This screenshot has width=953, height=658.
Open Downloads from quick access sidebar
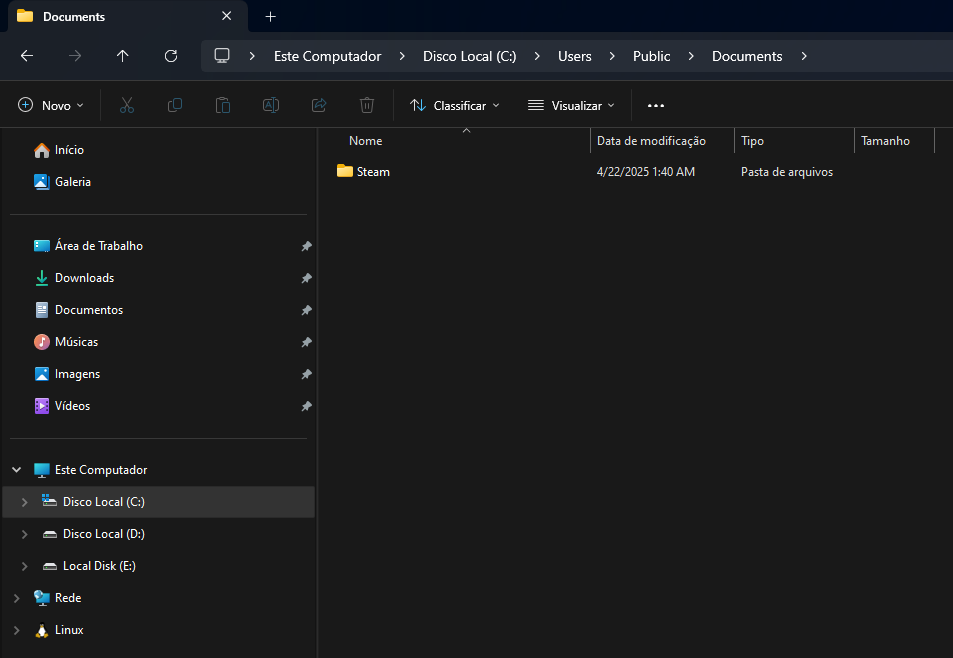click(84, 278)
